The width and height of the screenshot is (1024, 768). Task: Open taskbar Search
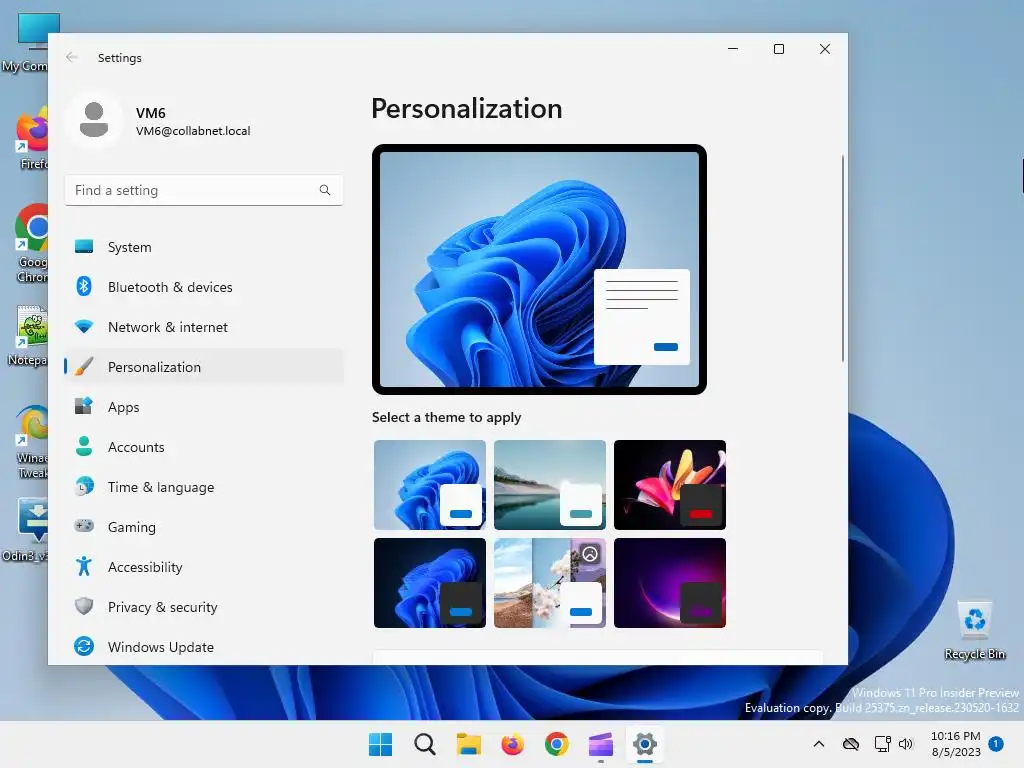424,744
